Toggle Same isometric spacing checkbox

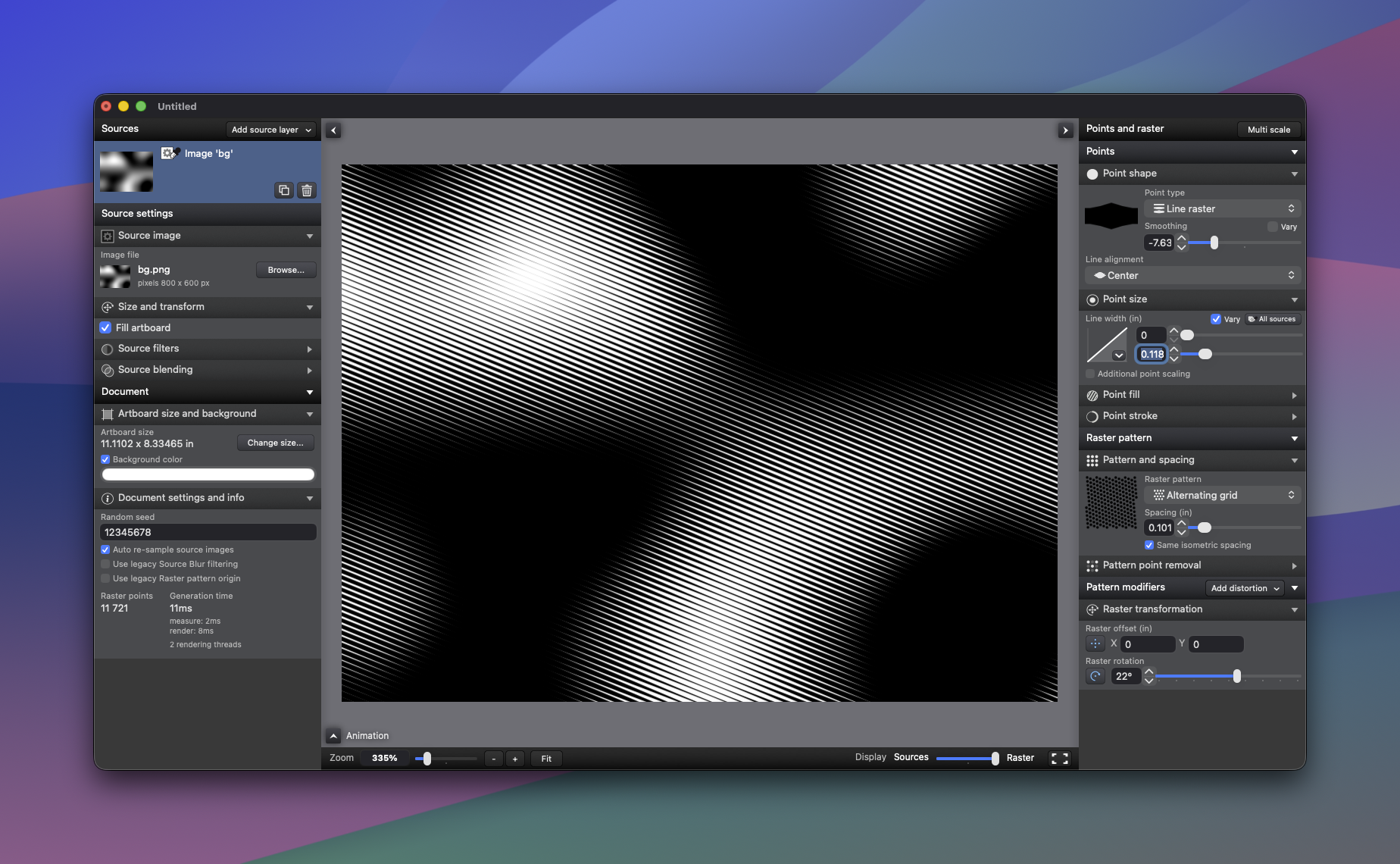1149,545
